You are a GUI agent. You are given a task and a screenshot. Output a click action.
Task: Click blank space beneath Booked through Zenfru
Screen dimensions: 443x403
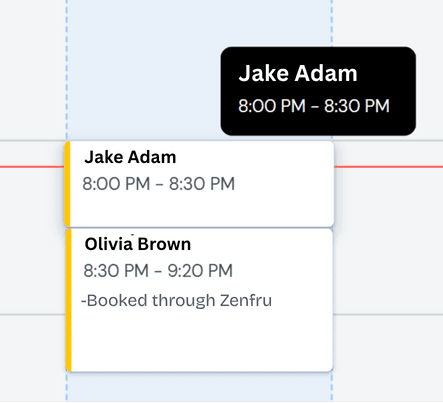tap(202, 340)
